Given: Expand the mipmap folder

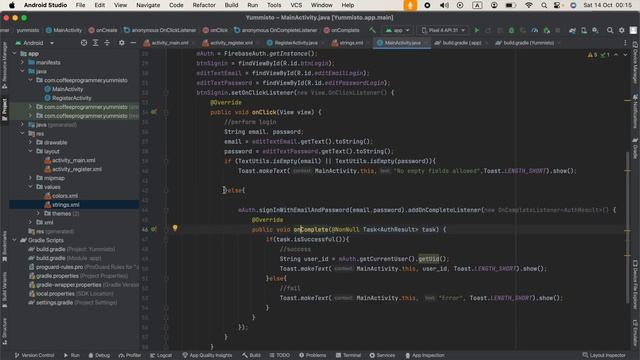Looking at the screenshot, I should [x=30, y=178].
